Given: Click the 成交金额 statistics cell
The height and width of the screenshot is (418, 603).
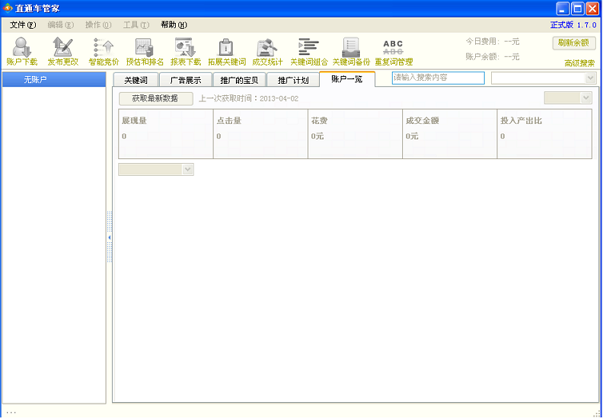Looking at the screenshot, I should pos(450,134).
